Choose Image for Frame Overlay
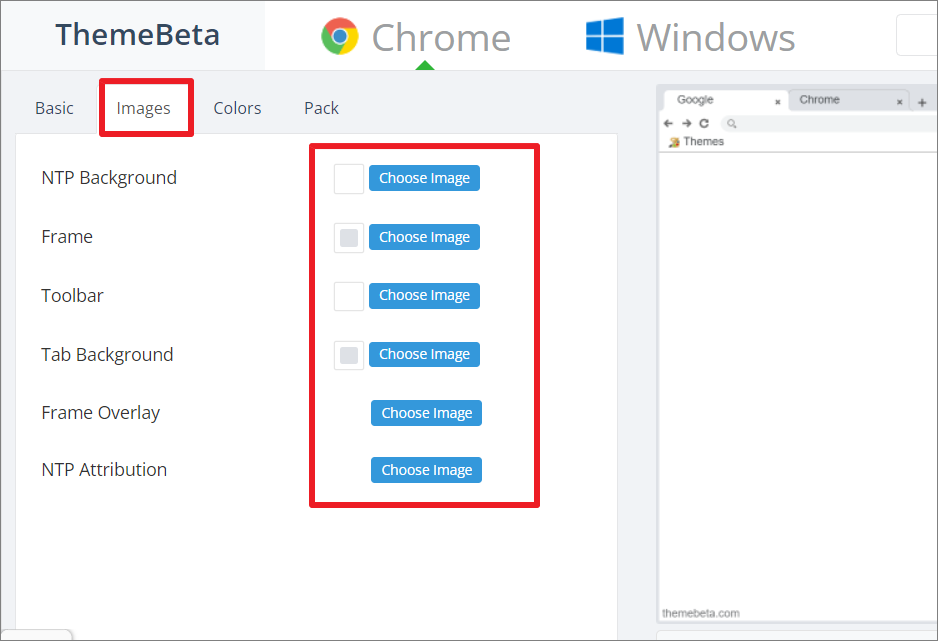 pos(427,413)
